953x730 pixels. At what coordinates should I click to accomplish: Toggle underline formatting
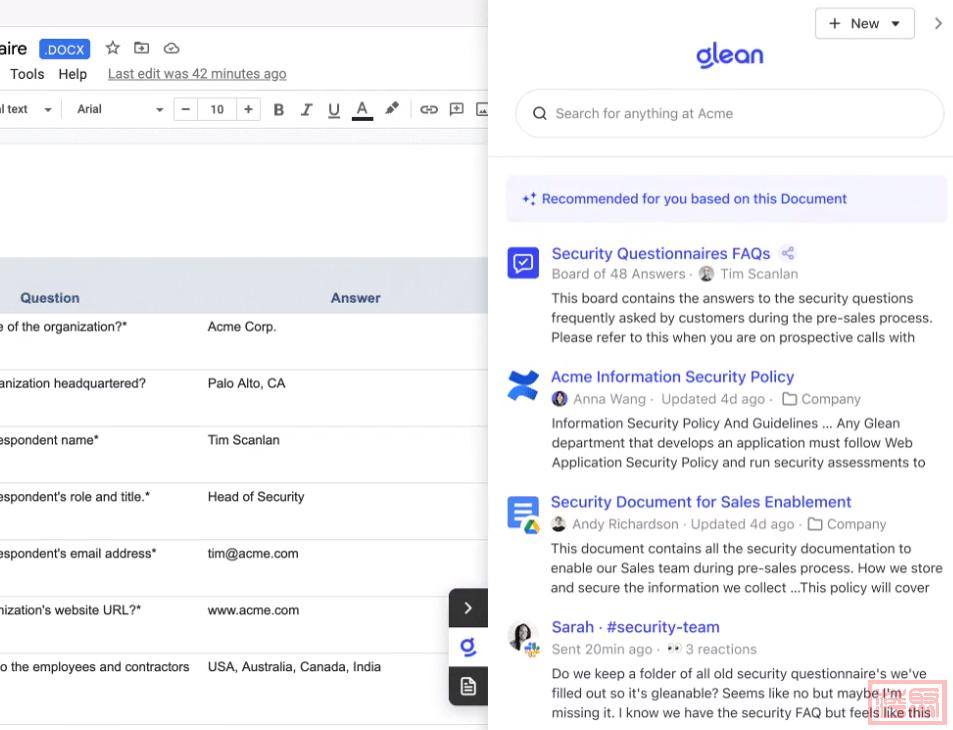pos(334,109)
